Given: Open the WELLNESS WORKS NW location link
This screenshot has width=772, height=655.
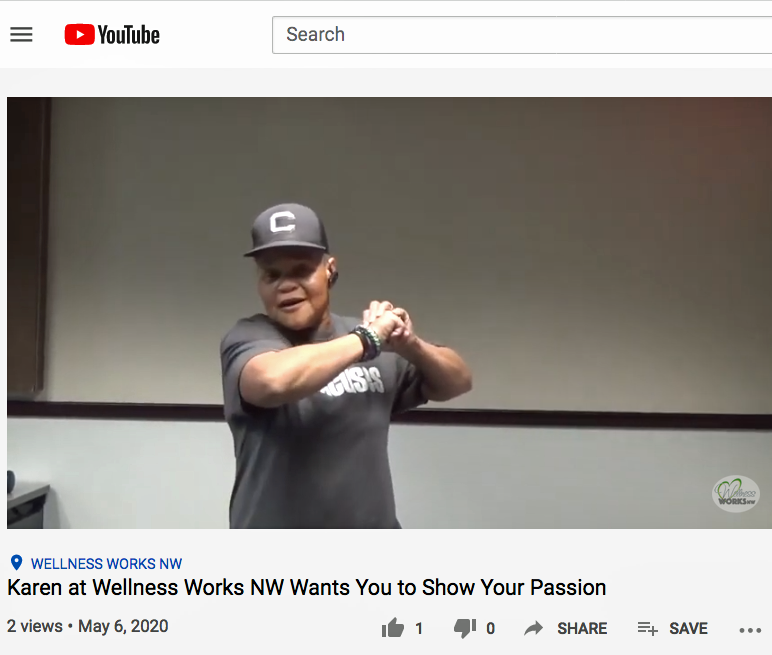Looking at the screenshot, I should 106,563.
